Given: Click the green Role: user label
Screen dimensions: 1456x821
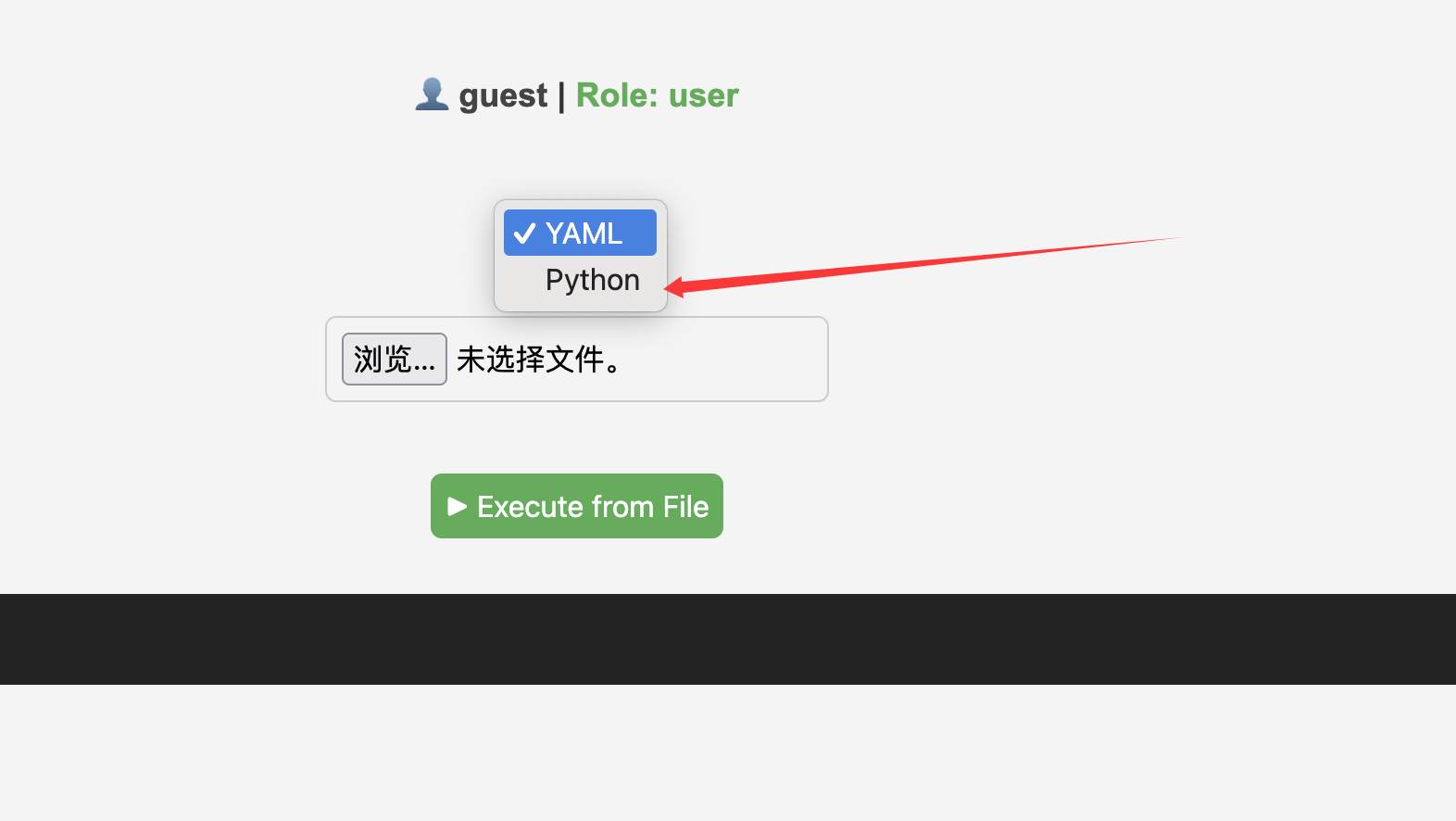Looking at the screenshot, I should coord(657,95).
